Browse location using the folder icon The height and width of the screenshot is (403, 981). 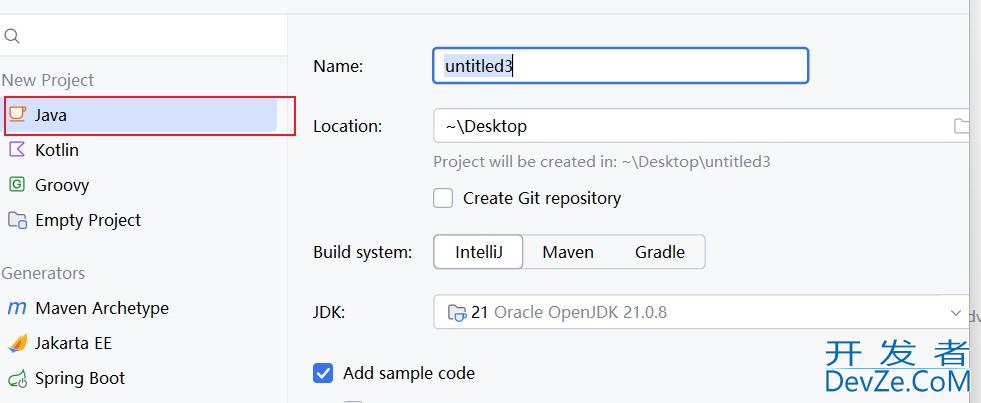[x=961, y=126]
